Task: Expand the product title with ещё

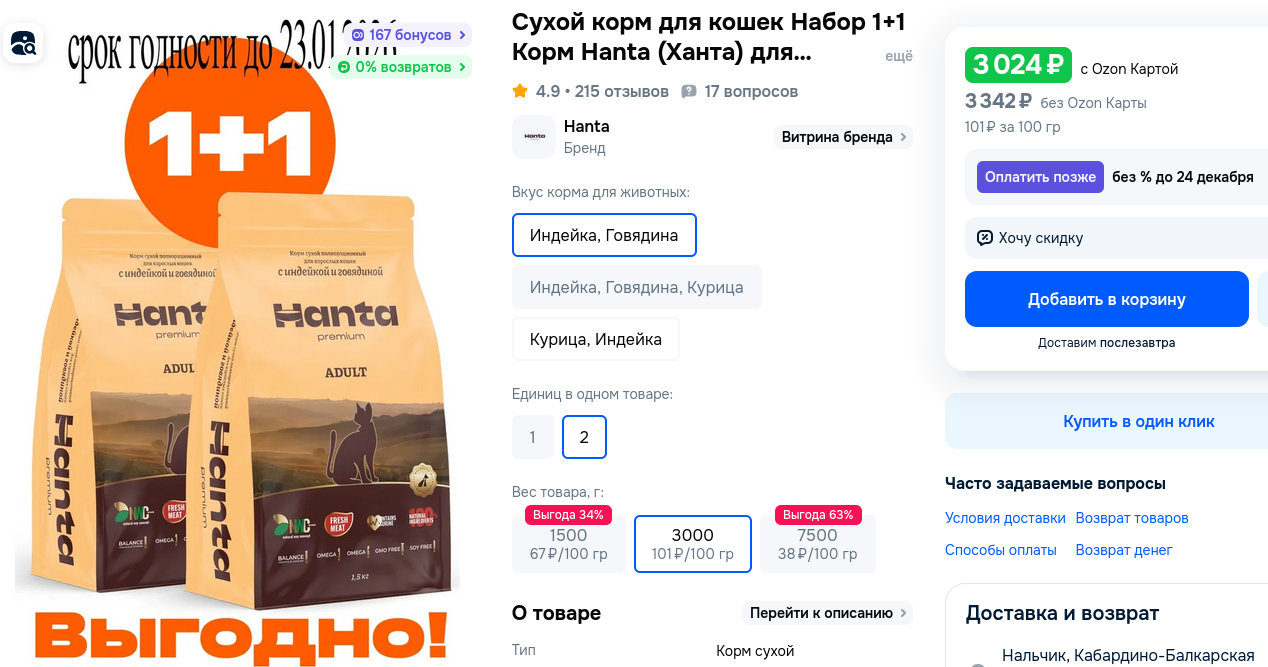Action: click(899, 57)
